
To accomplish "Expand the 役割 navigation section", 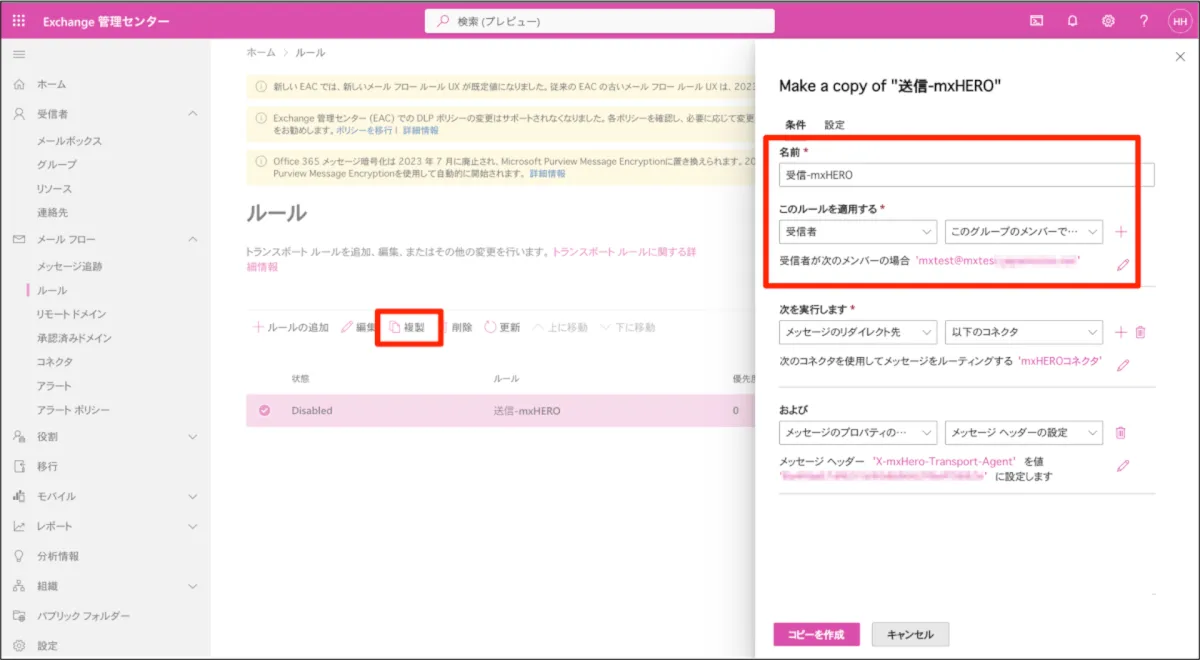I will point(193,437).
